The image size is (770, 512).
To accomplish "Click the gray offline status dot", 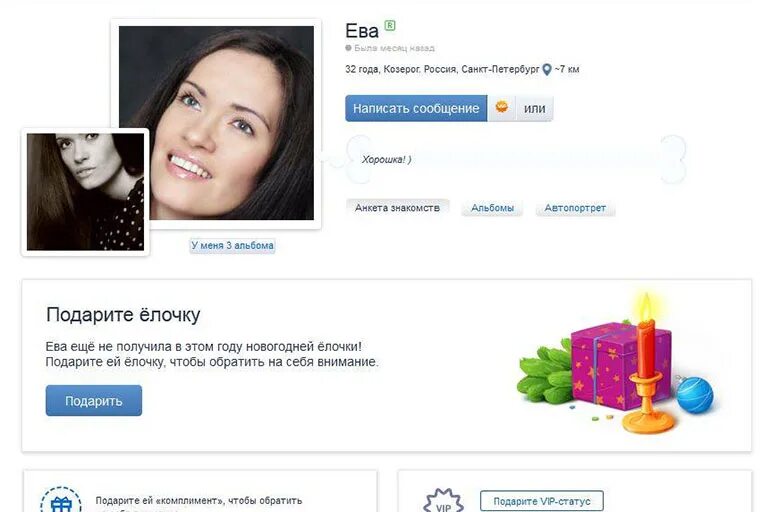I will [348, 48].
